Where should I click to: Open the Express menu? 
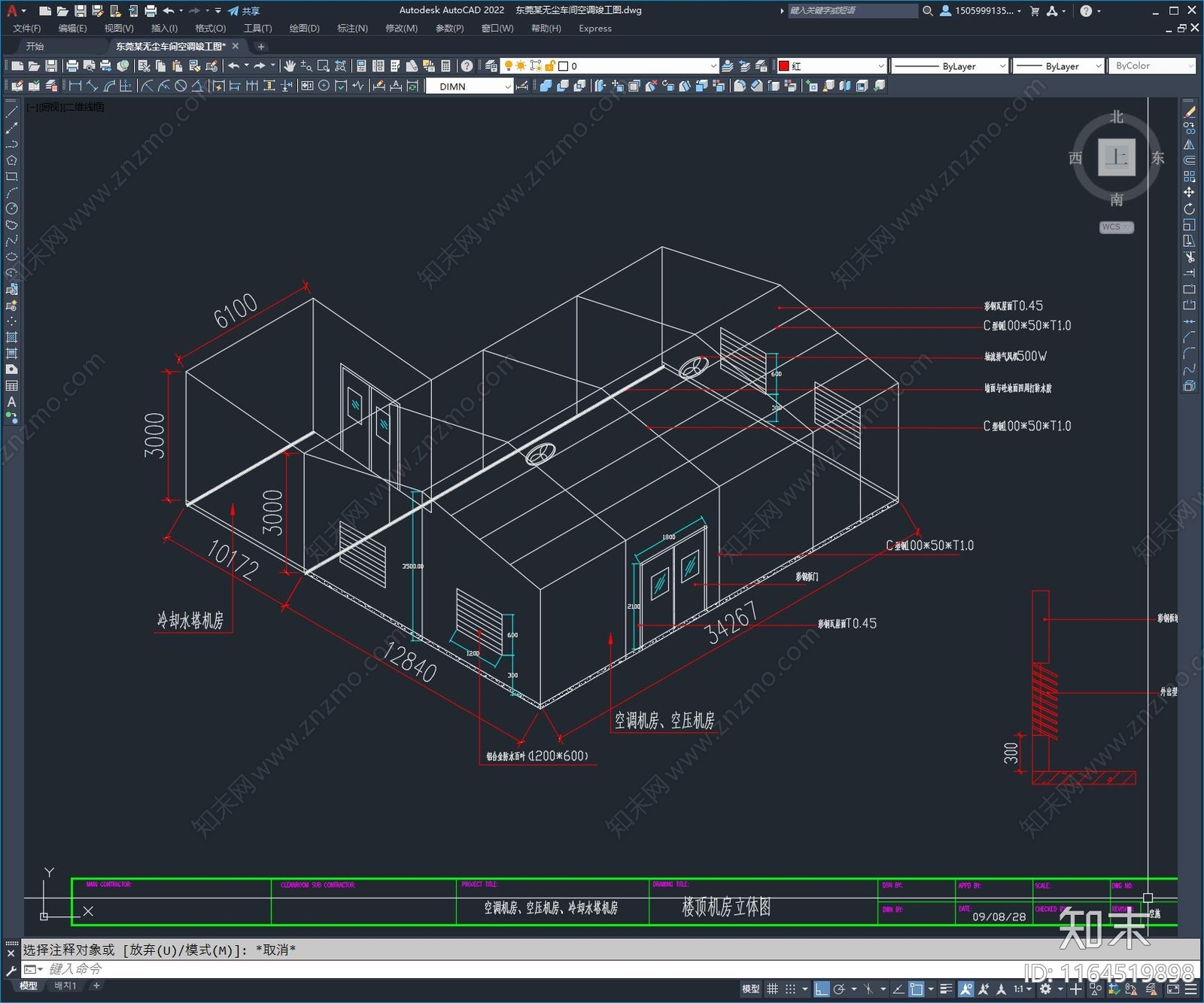594,29
